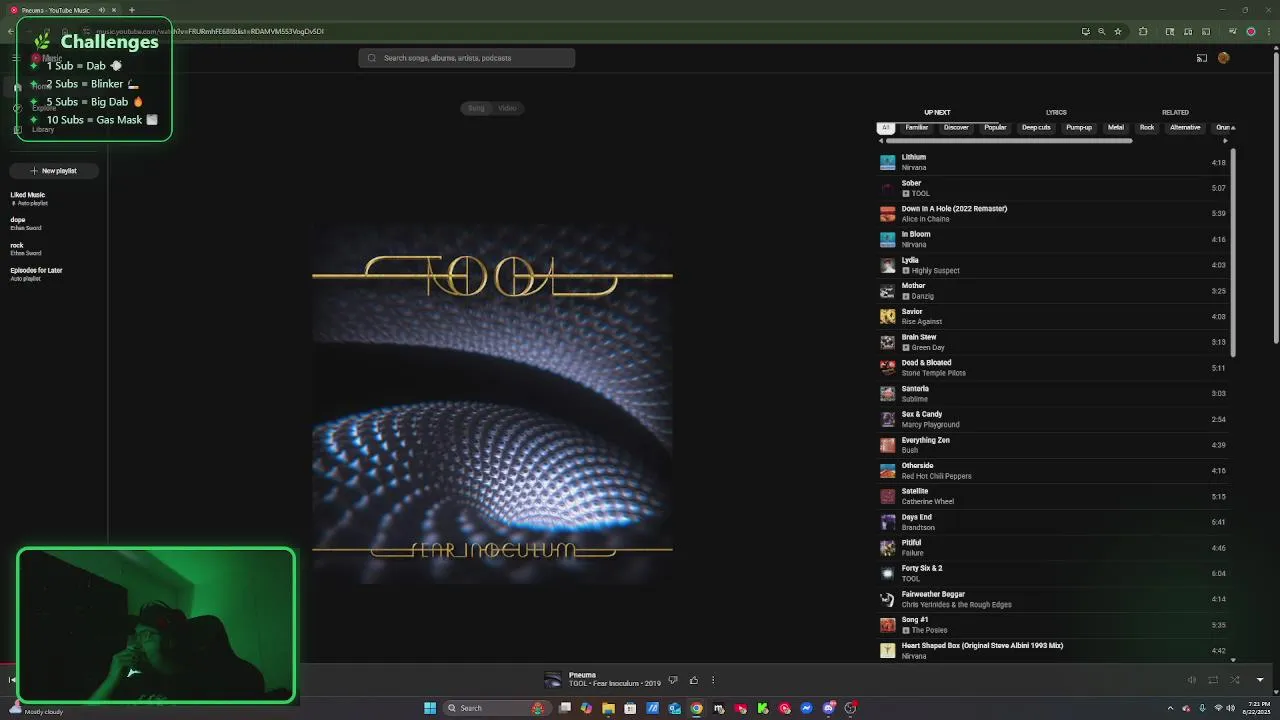Open more actions menu in player bar
The image size is (1280, 720).
[x=713, y=680]
